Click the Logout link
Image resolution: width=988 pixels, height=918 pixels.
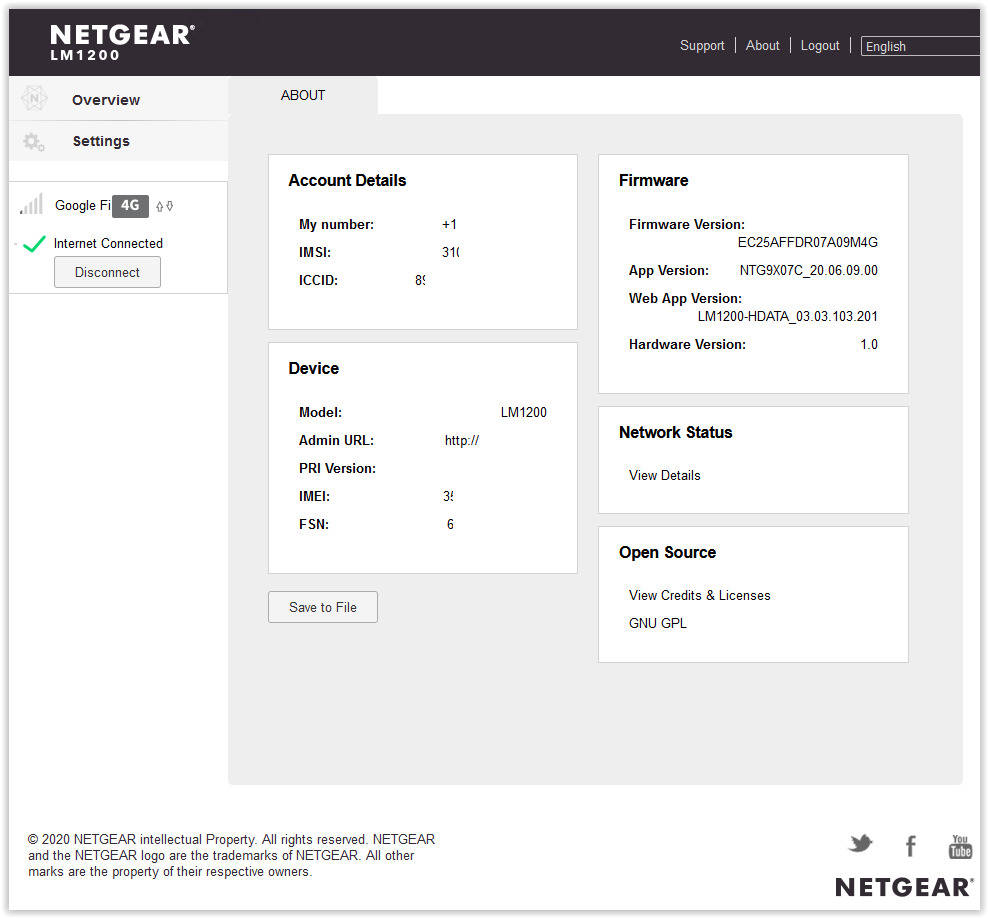pos(820,45)
